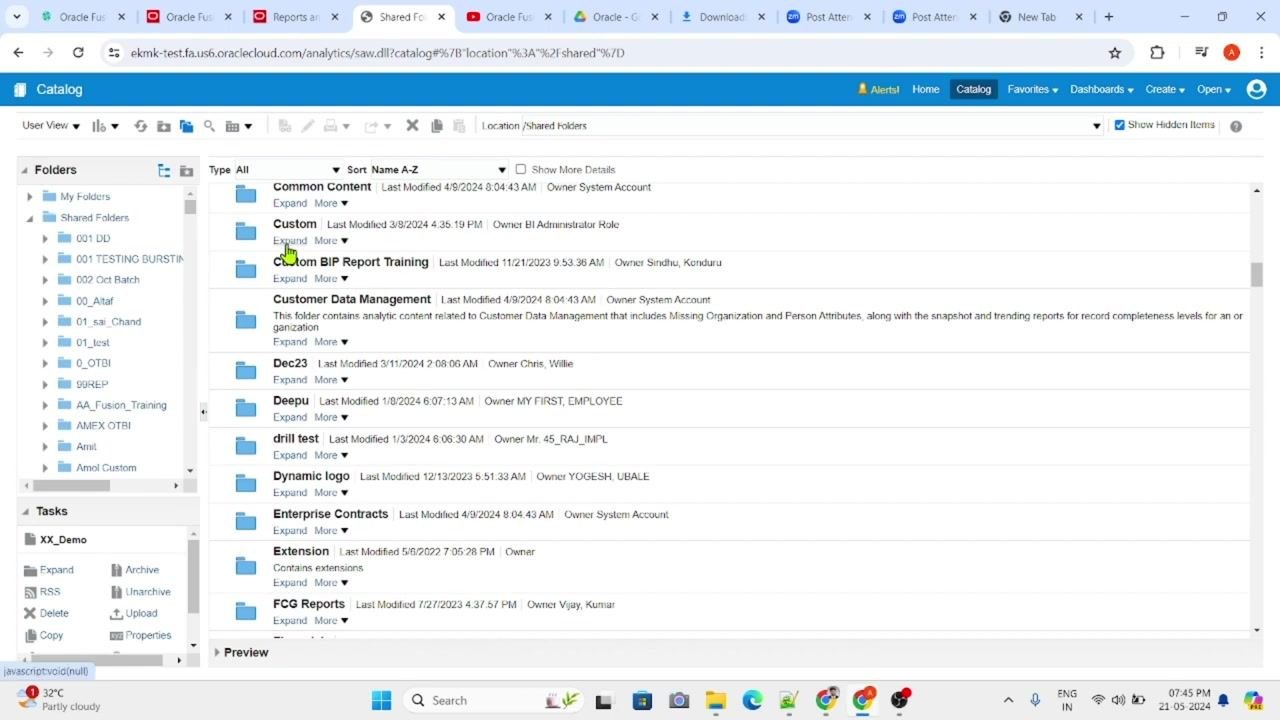Screen dimensions: 1280x720
Task: Expand the 001 DD folder tree node
Action: [45, 239]
